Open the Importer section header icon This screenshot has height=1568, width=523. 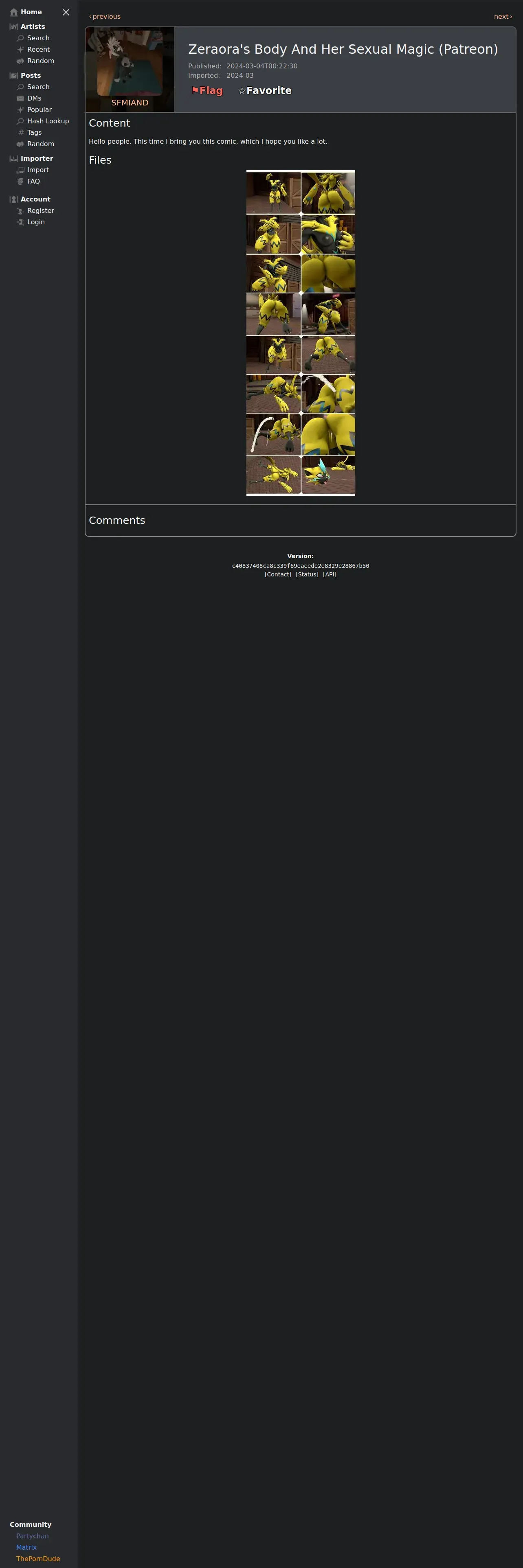point(14,158)
